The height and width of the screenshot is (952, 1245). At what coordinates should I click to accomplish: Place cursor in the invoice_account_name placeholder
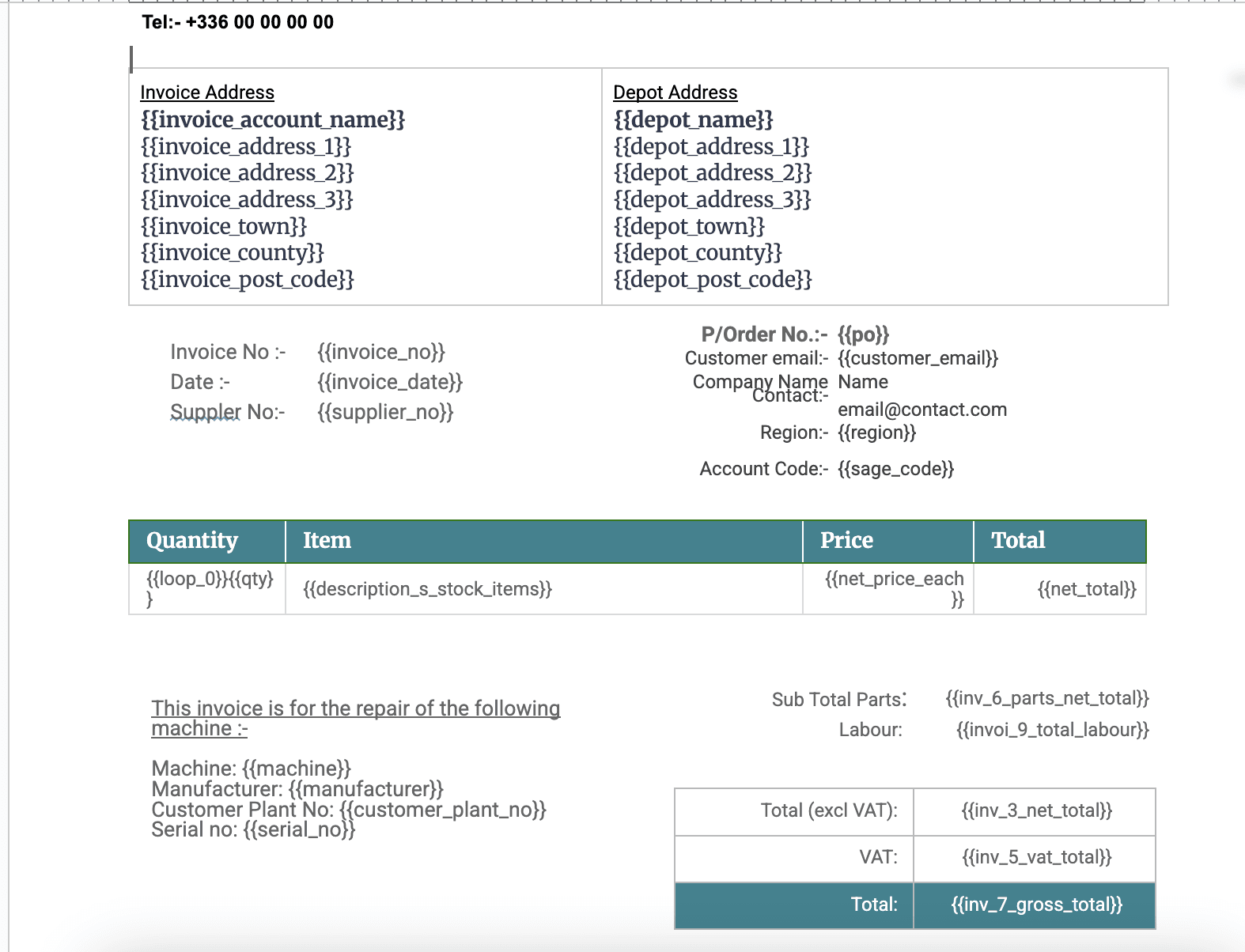tap(273, 119)
